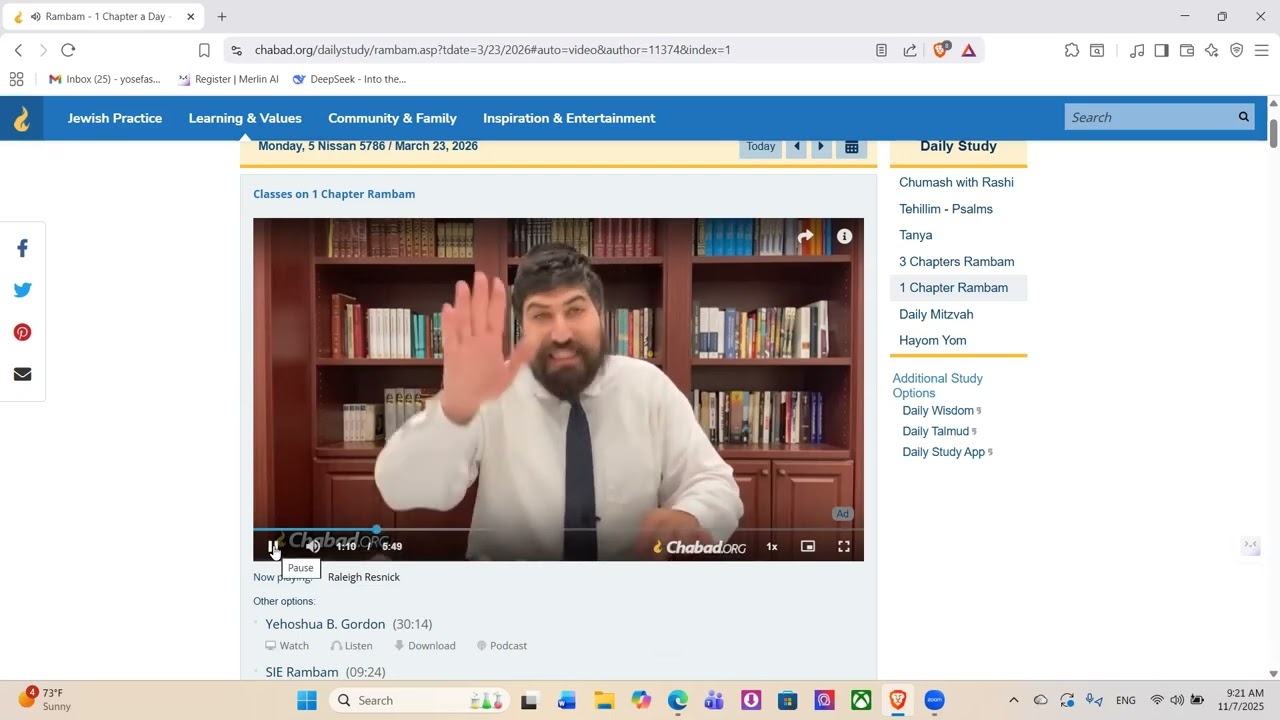
Task: Open the Community & Family menu
Action: pyautogui.click(x=392, y=118)
